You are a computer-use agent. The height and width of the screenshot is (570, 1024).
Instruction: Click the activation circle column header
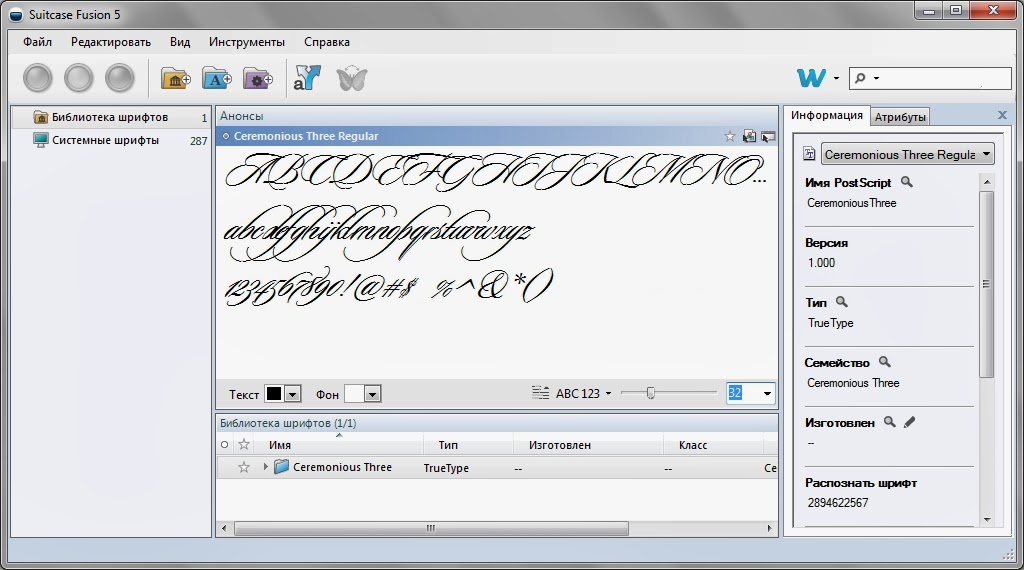pyautogui.click(x=224, y=445)
